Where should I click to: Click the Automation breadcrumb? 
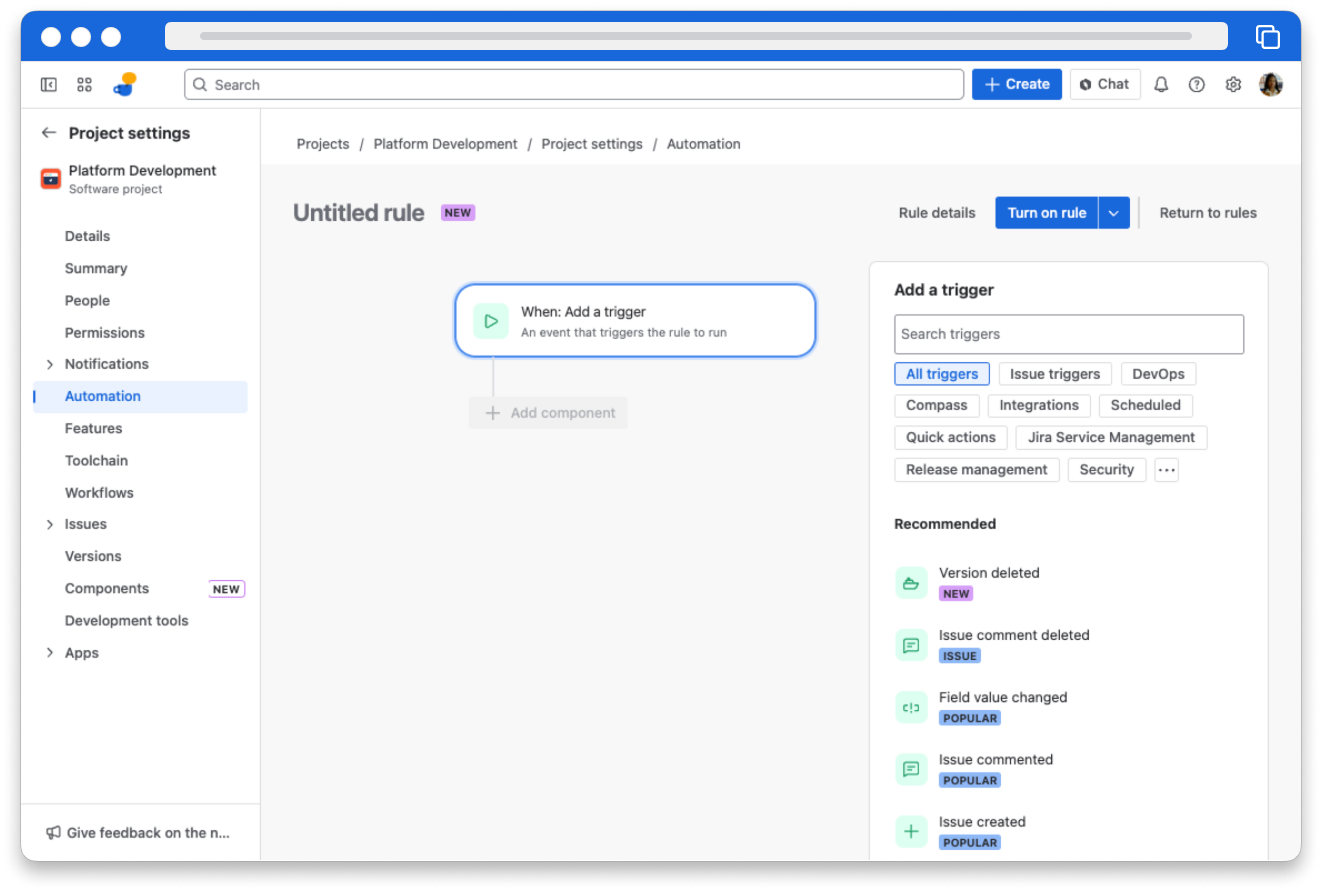coord(704,144)
